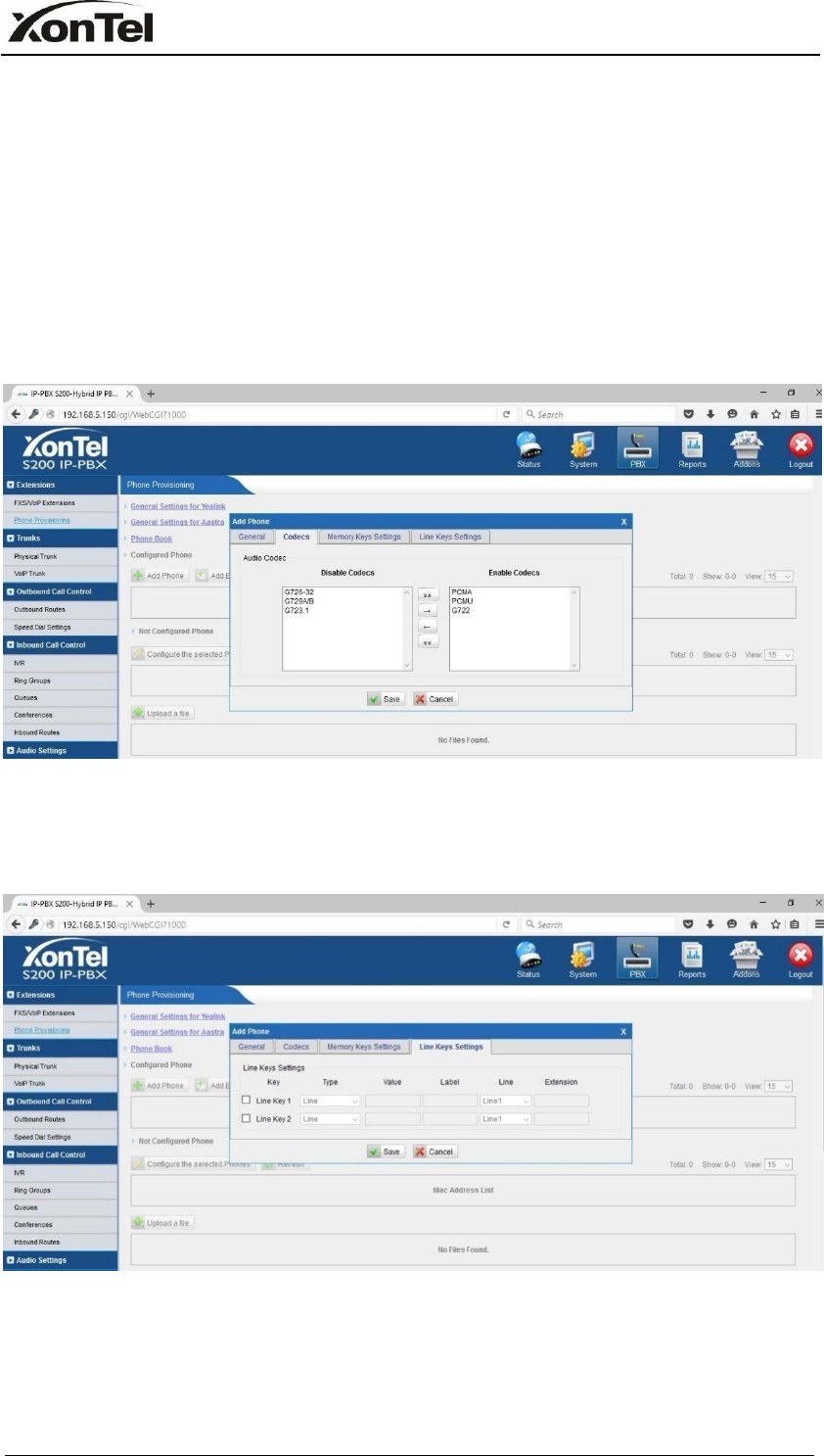Select G723.1 in Disable Codecs list
This screenshot has height=1456, width=824.
pyautogui.click(x=297, y=610)
